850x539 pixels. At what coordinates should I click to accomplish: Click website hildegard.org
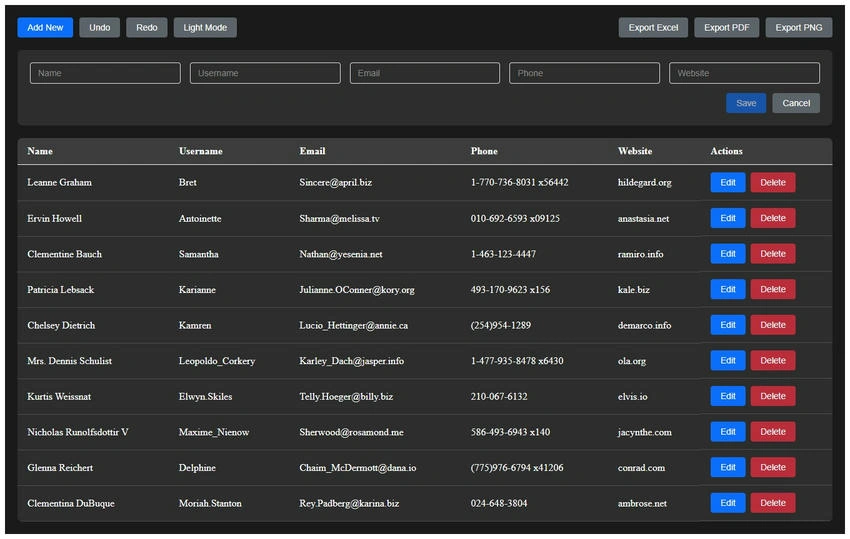(645, 183)
